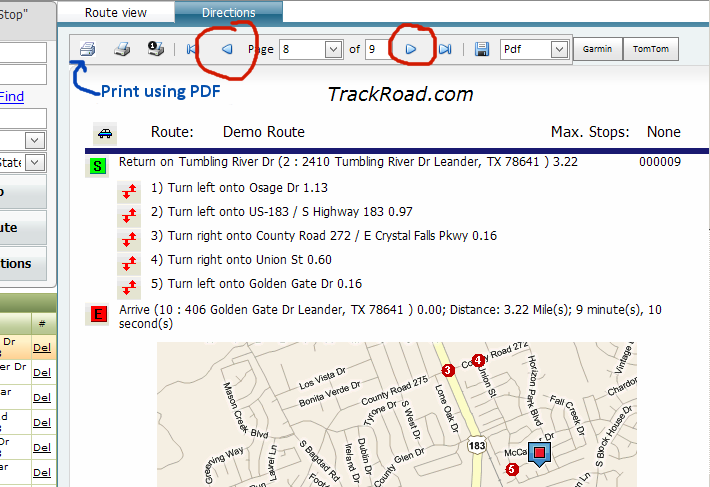Click the turn icon for Osage Dr step

(129, 192)
